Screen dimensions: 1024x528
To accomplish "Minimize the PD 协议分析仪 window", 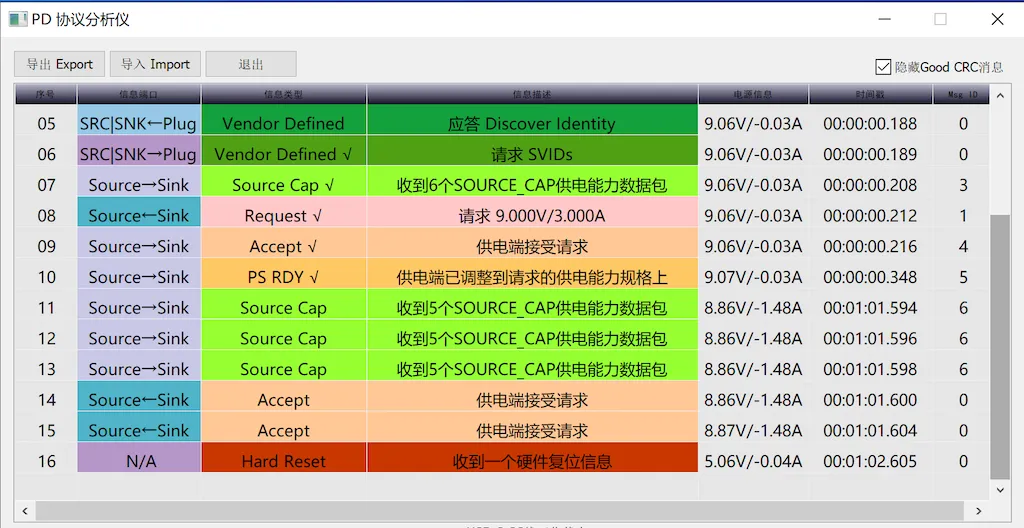I will coord(884,19).
